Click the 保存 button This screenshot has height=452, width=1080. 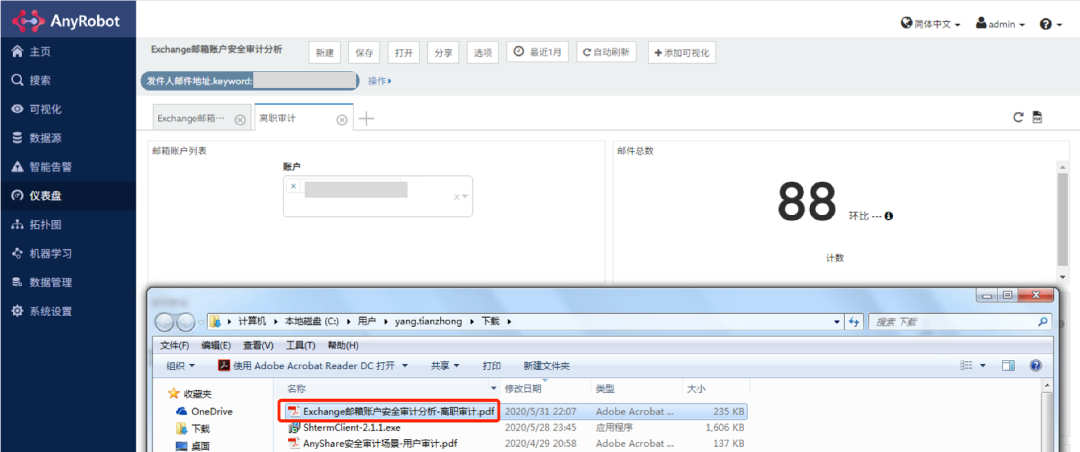(364, 53)
